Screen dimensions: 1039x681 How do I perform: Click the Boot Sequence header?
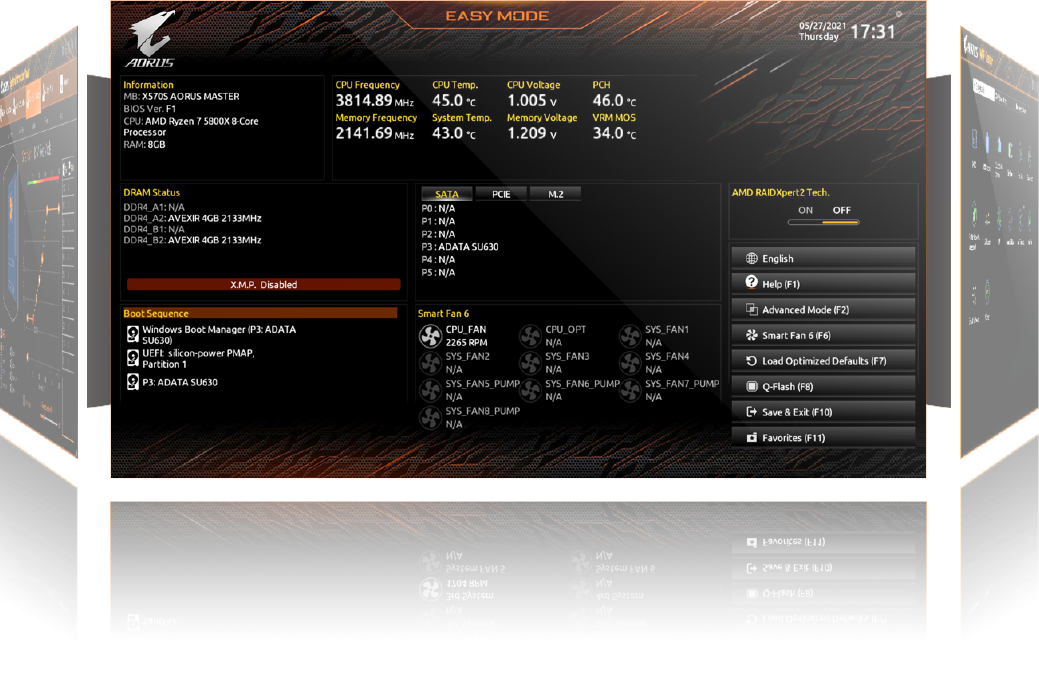(260, 313)
